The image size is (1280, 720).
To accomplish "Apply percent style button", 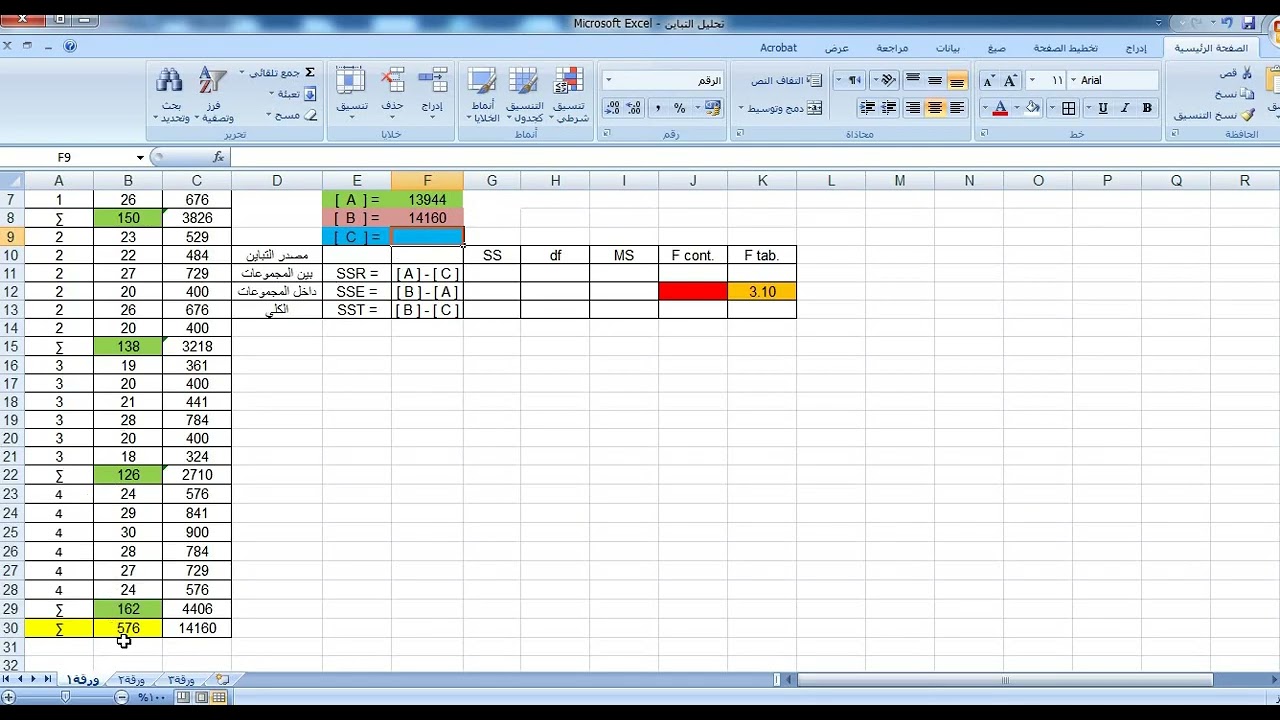I will [680, 108].
